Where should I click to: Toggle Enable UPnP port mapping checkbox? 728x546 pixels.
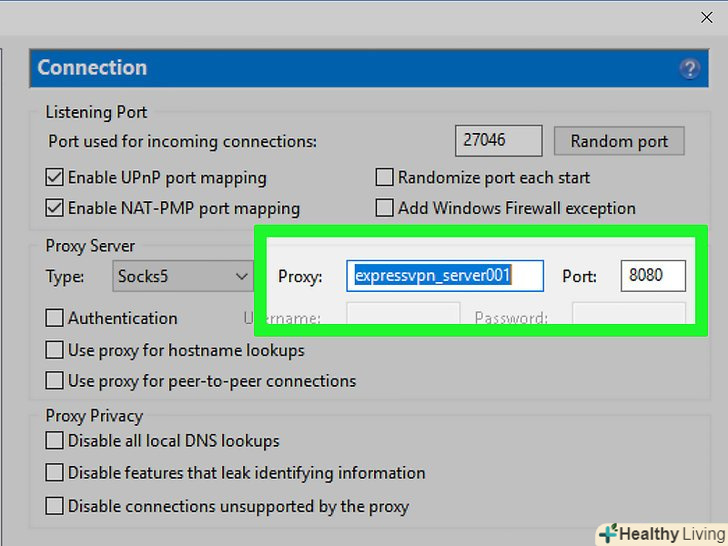click(54, 177)
